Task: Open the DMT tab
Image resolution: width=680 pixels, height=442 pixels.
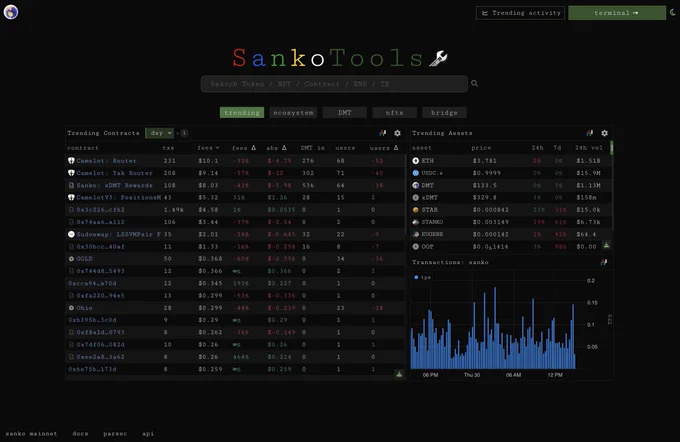Action: (345, 113)
